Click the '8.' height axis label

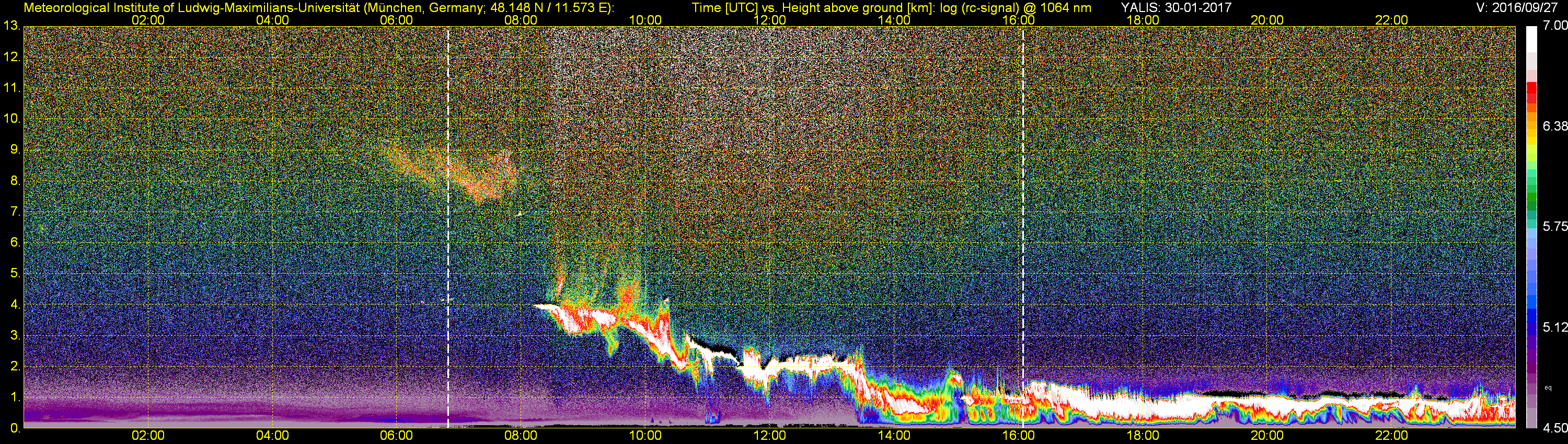click(16, 181)
